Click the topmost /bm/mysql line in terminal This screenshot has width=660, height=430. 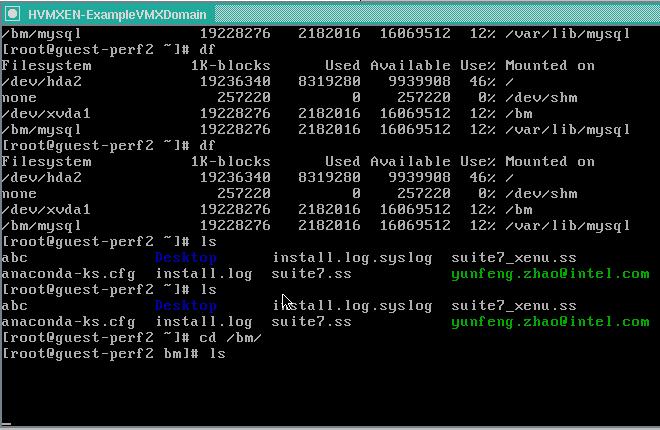coord(35,33)
